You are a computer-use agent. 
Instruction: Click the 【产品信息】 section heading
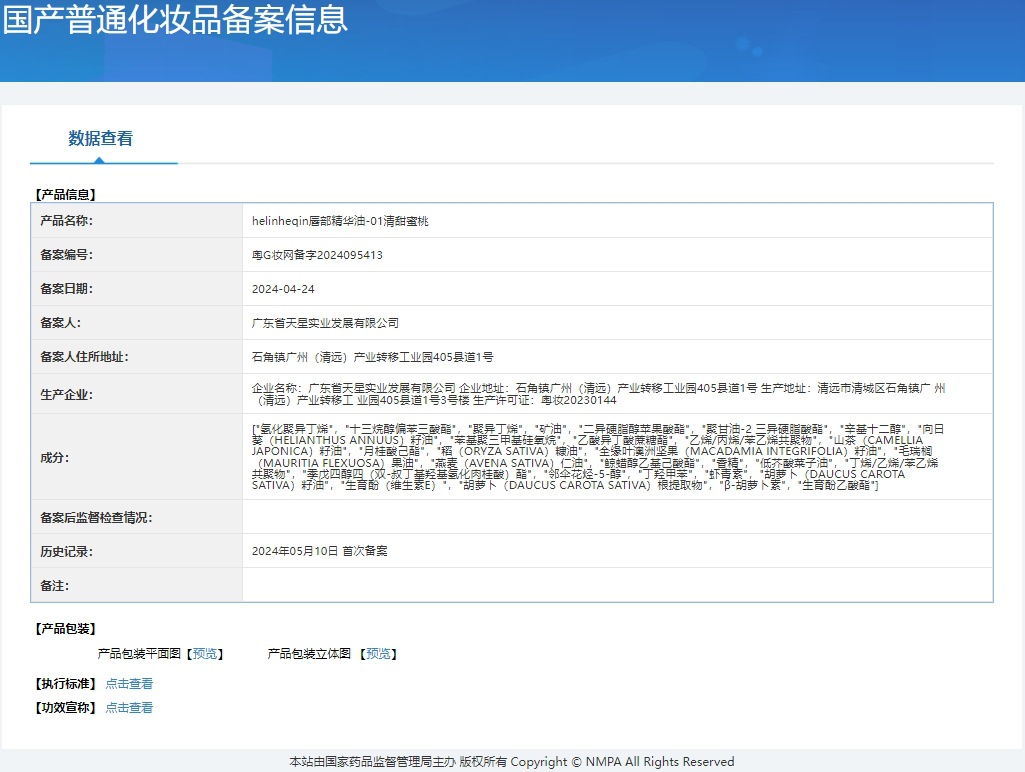(65, 194)
